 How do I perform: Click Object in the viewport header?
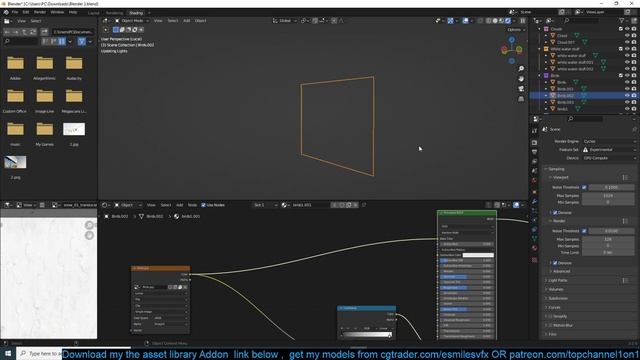[x=200, y=20]
